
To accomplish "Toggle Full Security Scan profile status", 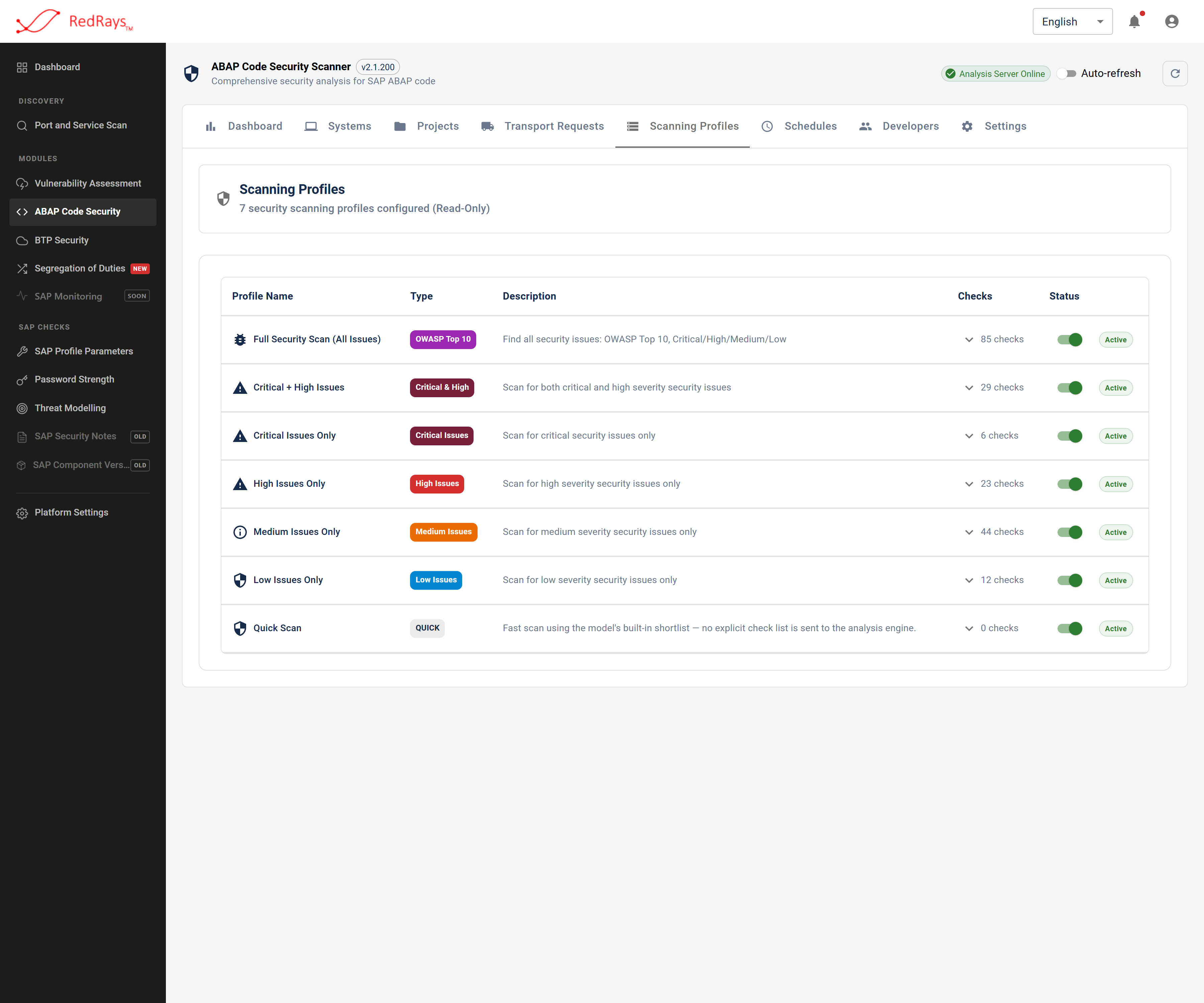I will point(1070,339).
